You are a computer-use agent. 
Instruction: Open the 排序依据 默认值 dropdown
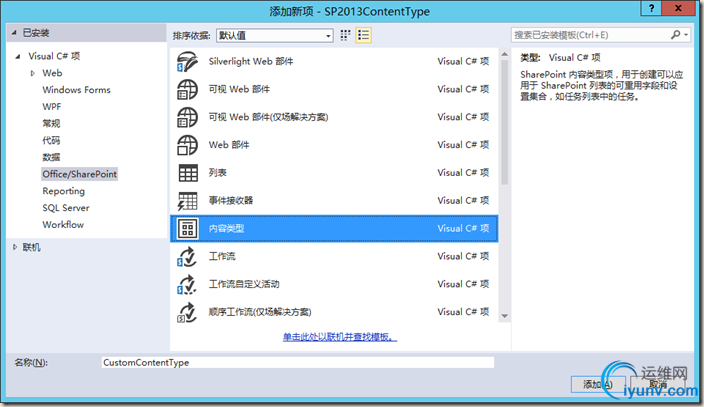pyautogui.click(x=275, y=35)
